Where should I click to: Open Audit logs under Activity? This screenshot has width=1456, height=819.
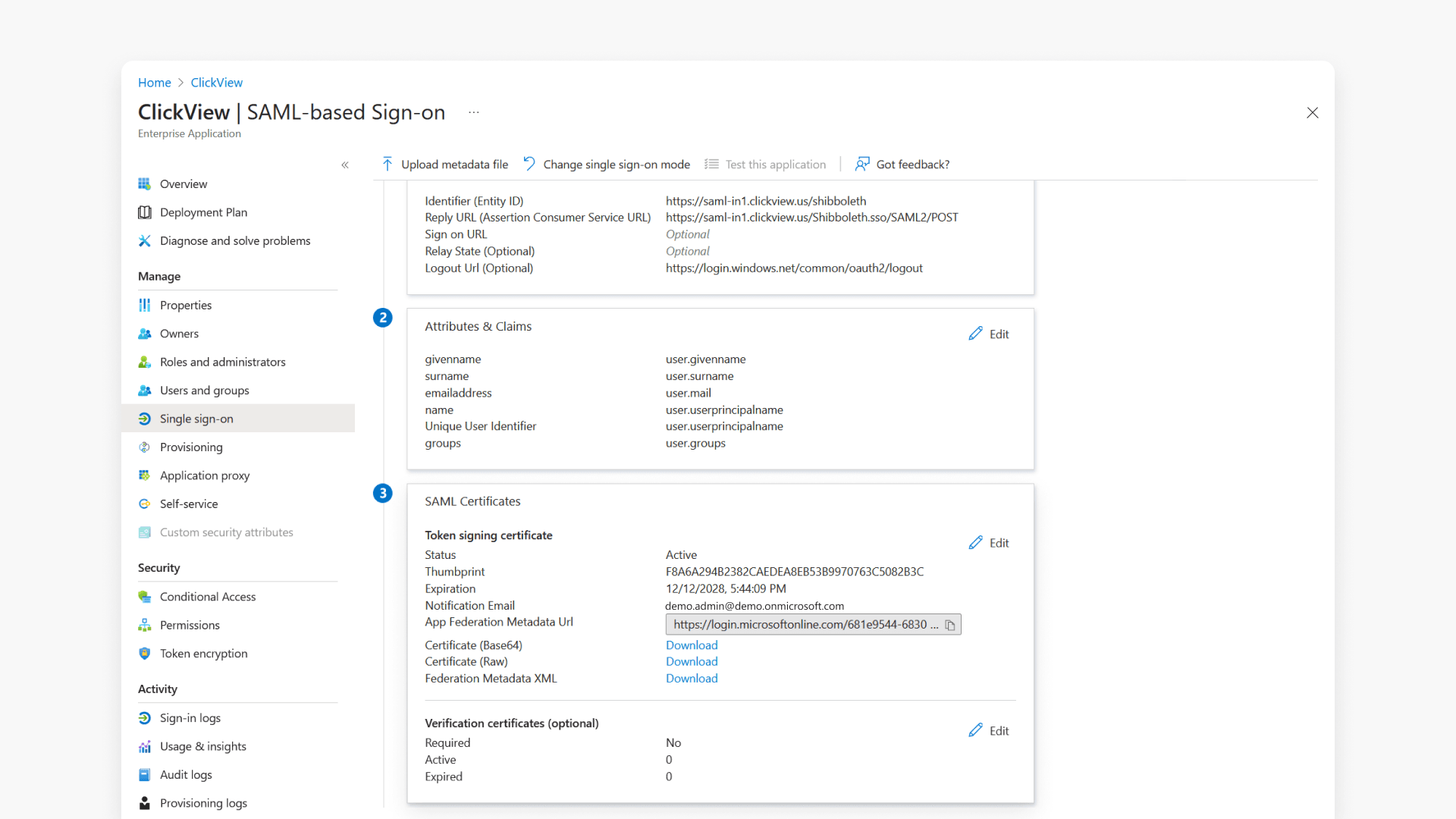186,774
